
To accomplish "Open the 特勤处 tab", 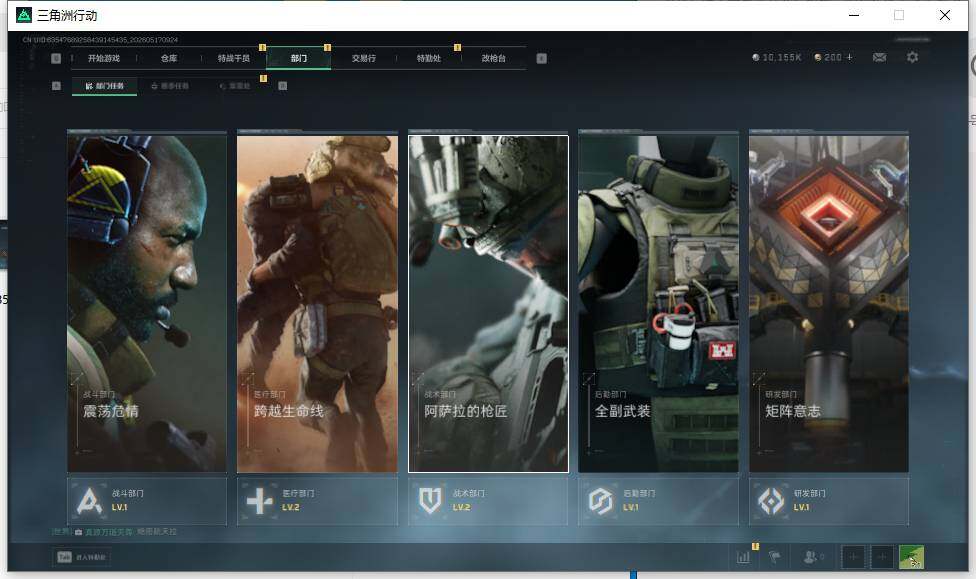I will [x=428, y=58].
